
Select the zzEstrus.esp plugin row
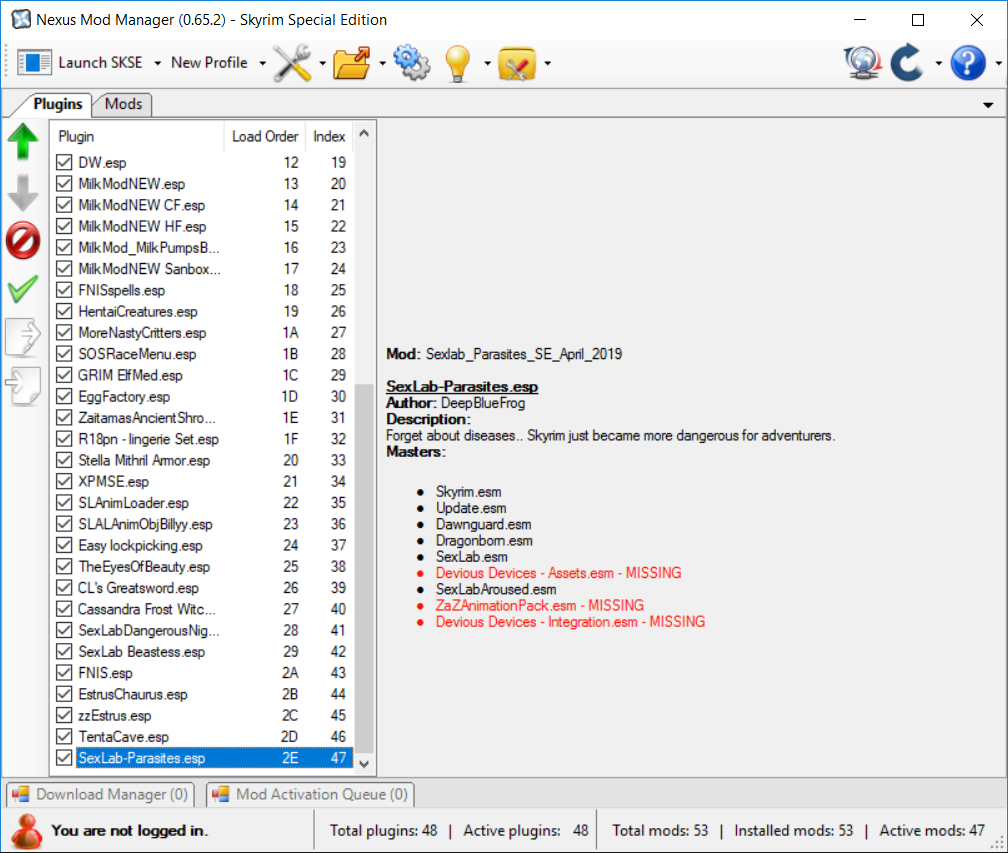click(x=202, y=715)
